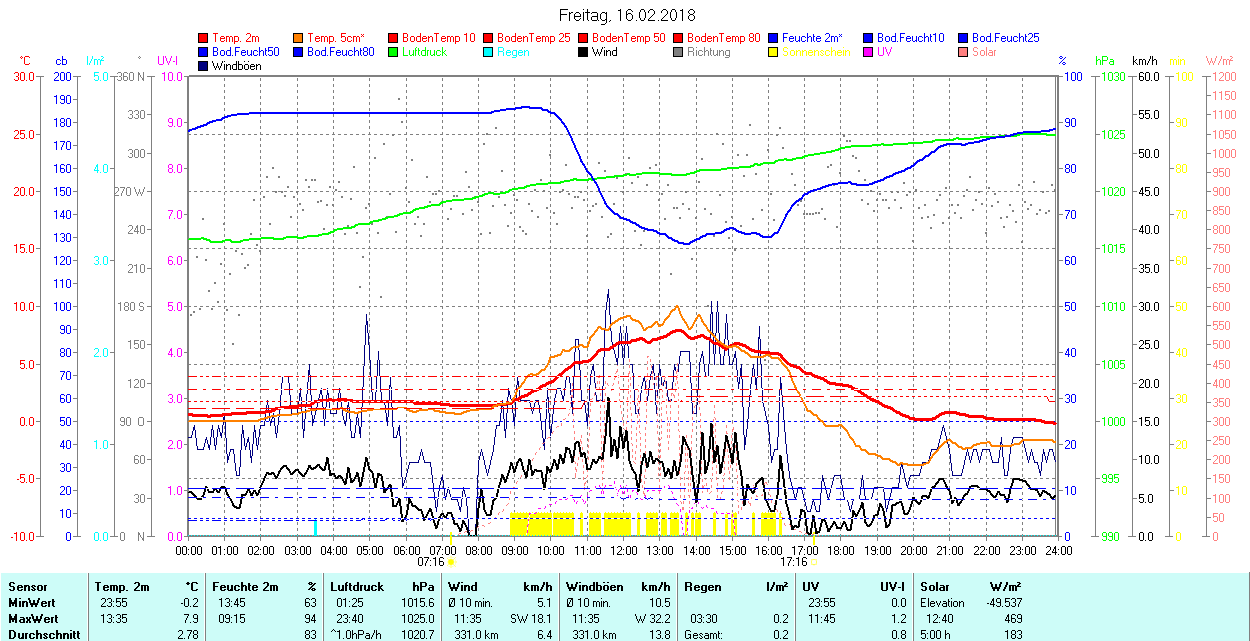Image resolution: width=1250 pixels, height=641 pixels.
Task: Select the MaxWert row label in table
Action: pyautogui.click(x=32, y=620)
